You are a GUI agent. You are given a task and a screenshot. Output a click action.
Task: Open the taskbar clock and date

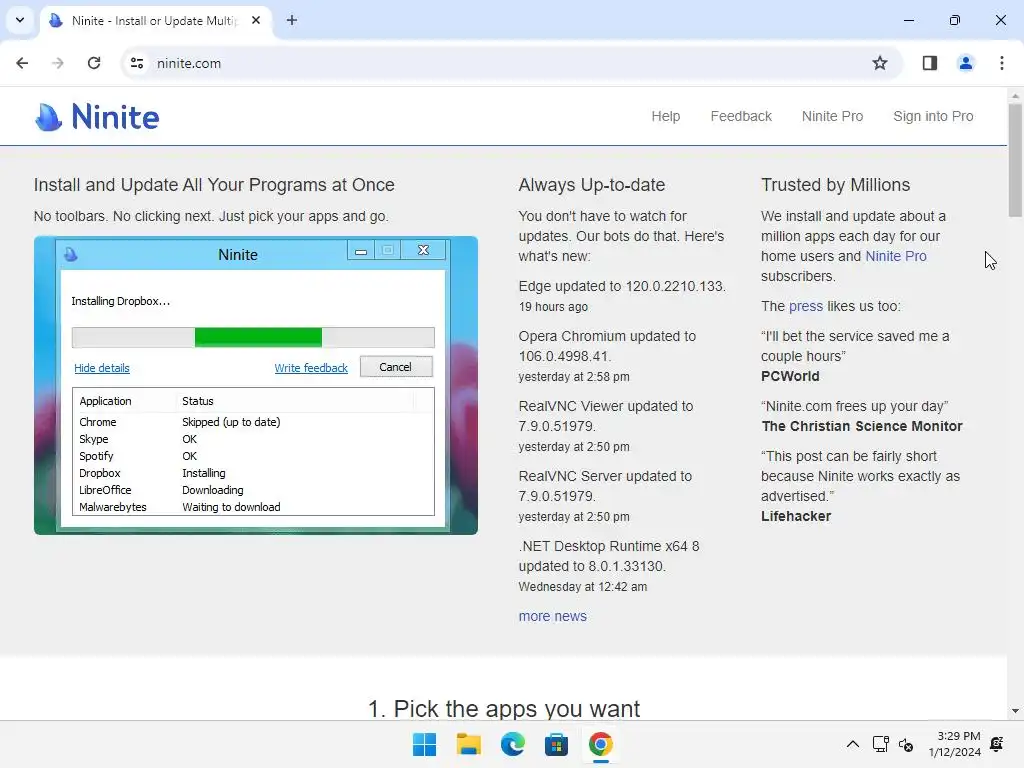[955, 744]
